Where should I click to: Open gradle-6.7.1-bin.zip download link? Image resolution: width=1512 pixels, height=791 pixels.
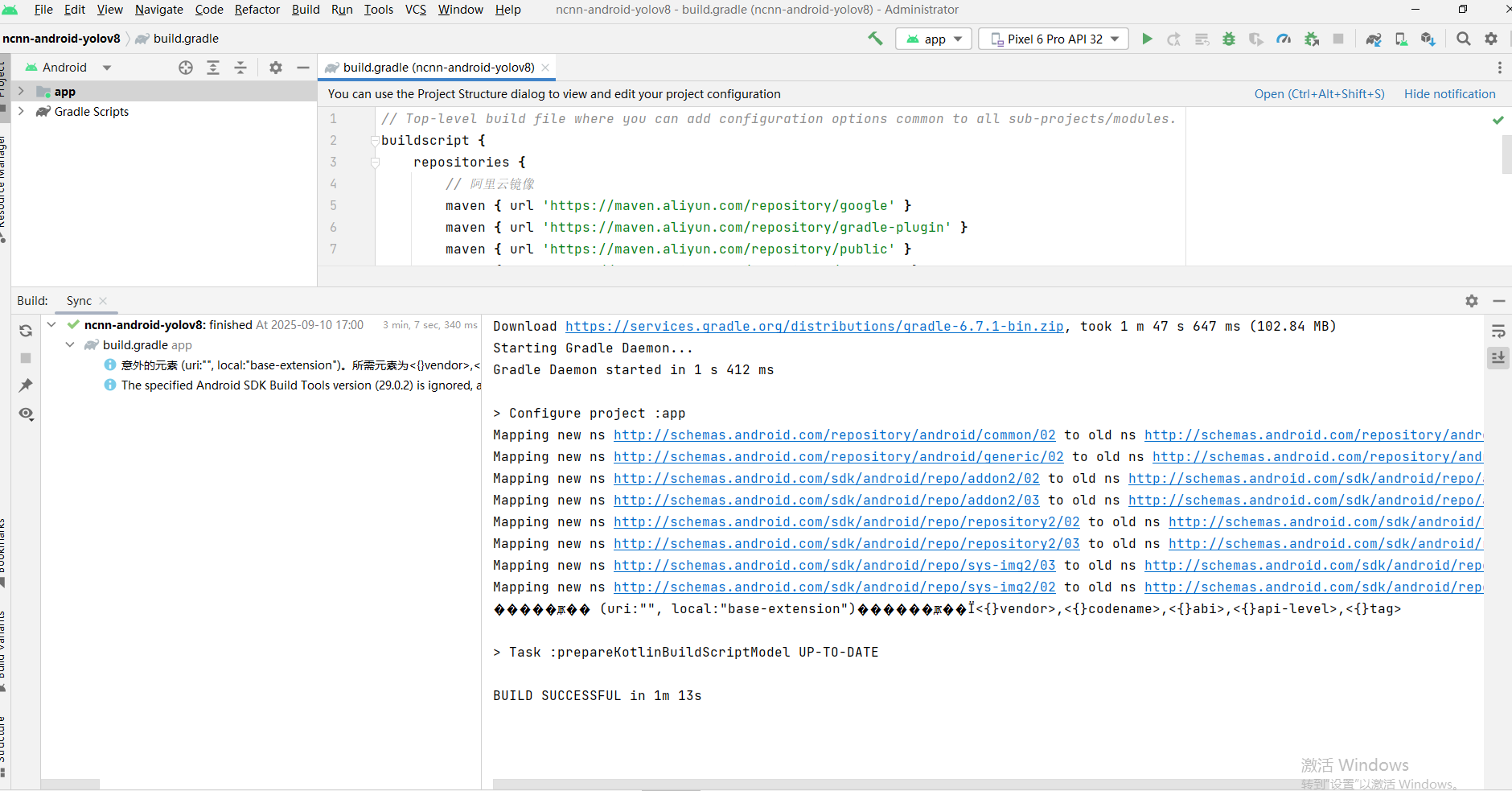[814, 327]
